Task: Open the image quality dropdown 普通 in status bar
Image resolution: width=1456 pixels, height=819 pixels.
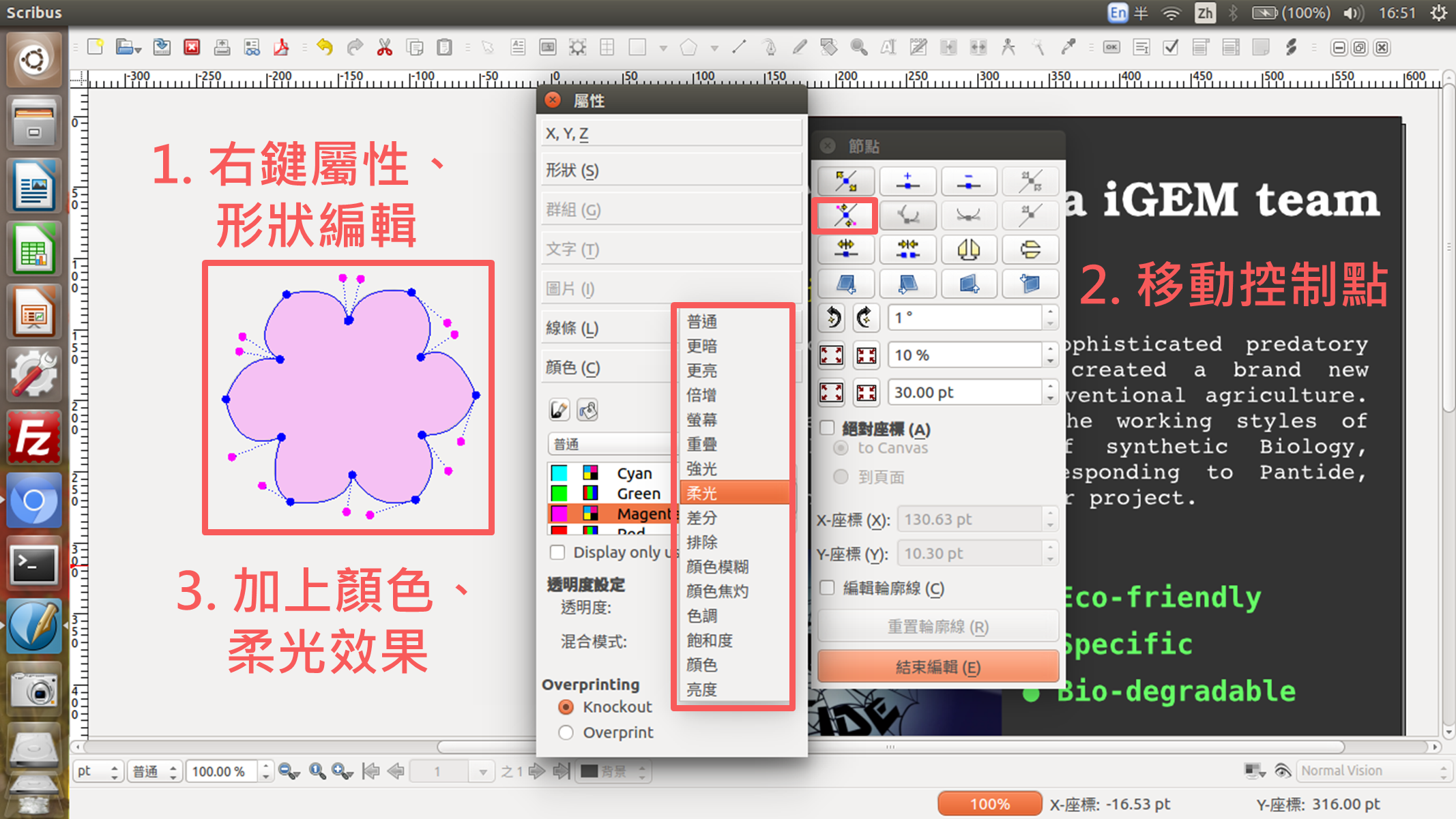Action: (154, 771)
